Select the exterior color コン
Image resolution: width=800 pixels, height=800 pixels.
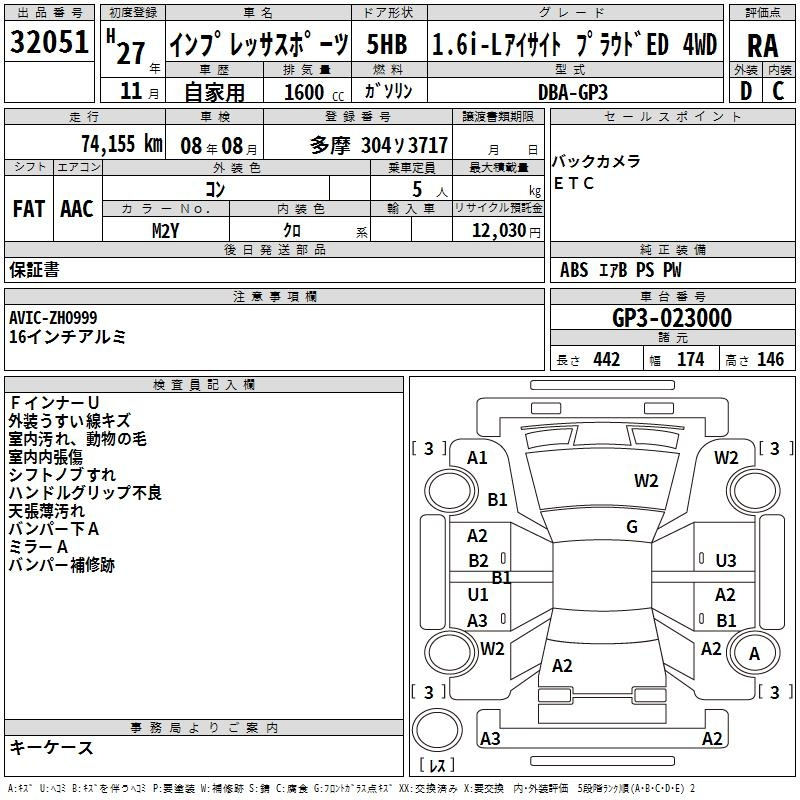click(215, 189)
